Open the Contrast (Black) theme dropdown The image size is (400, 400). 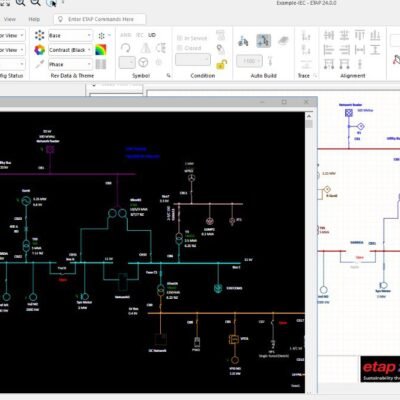(x=70, y=50)
